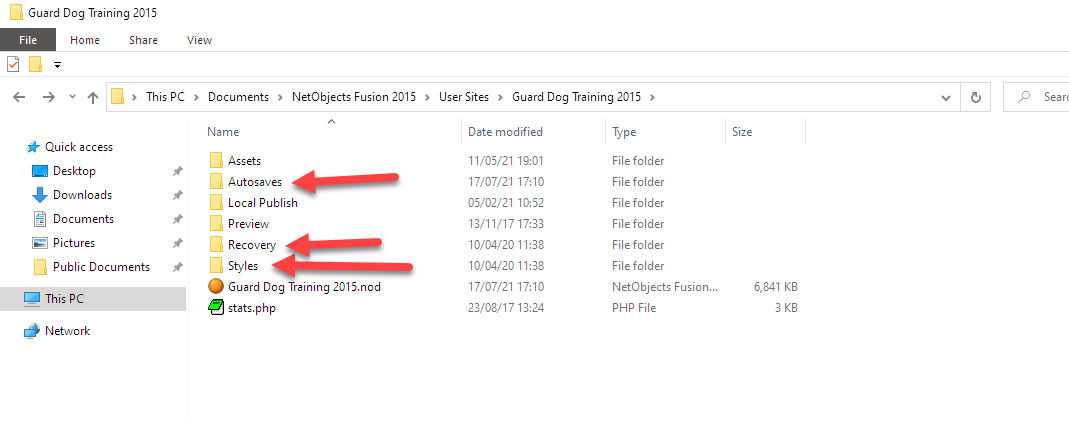
Task: Click Guard Dog Training 2015 breadcrumb
Action: click(x=577, y=97)
